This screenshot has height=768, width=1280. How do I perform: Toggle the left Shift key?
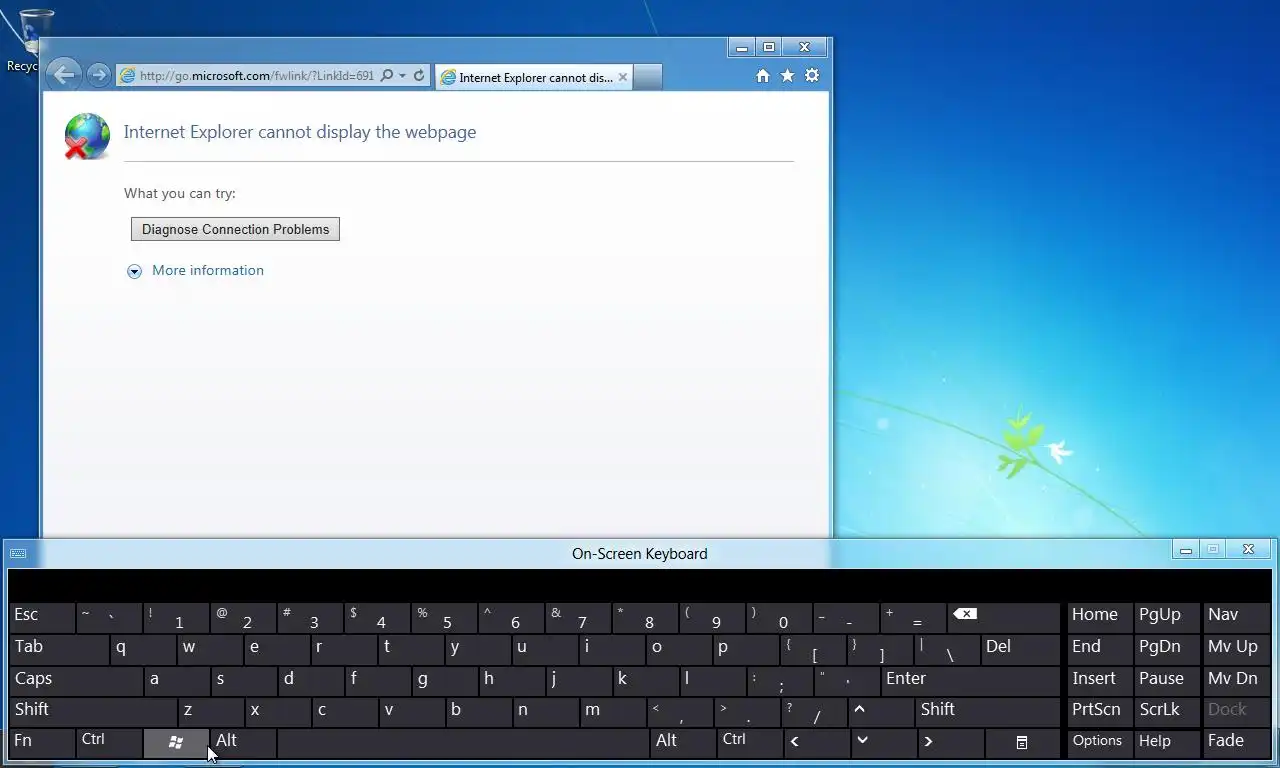tap(93, 712)
